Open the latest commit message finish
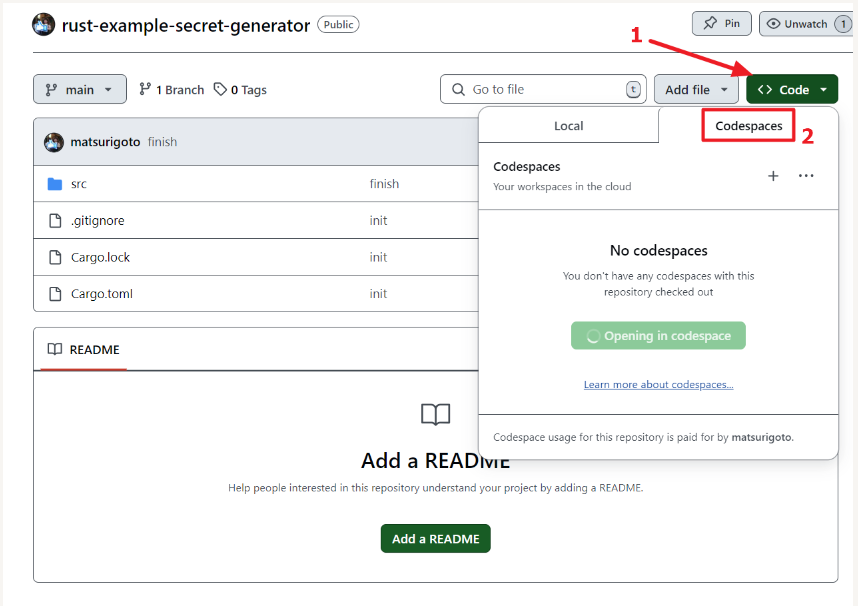Viewport: 858px width, 606px height. 163,142
